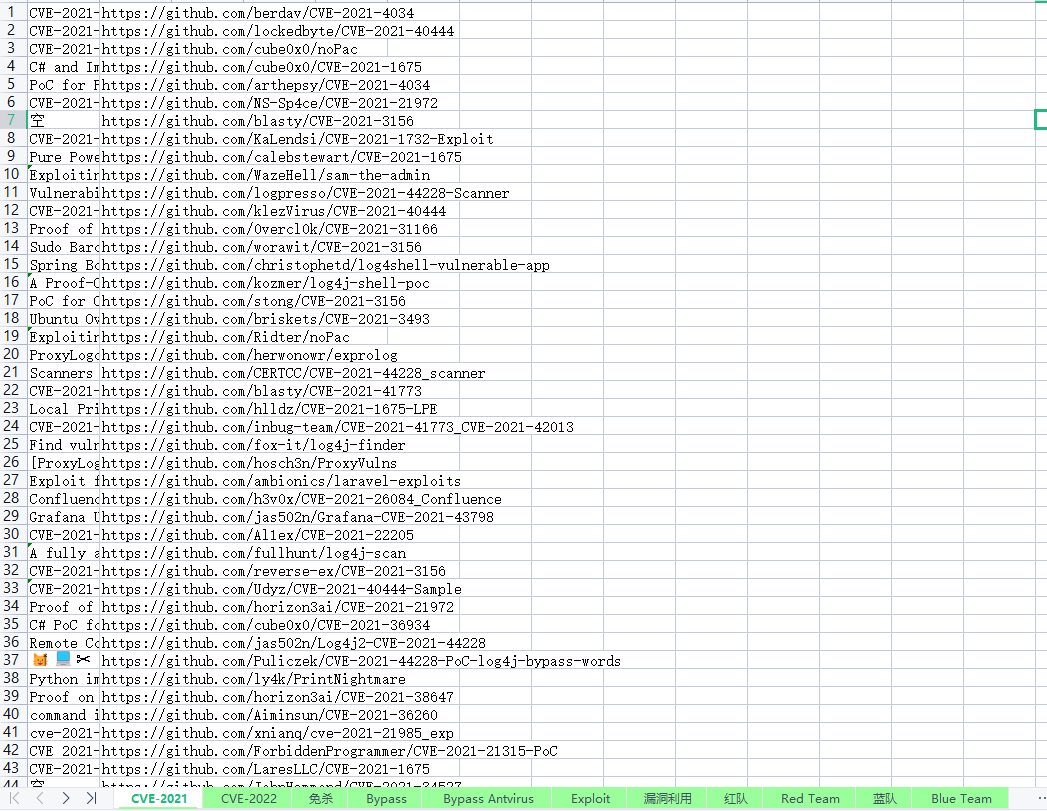Open the 漏洞利用 sheet tab
This screenshot has width=1047, height=811.
point(668,798)
